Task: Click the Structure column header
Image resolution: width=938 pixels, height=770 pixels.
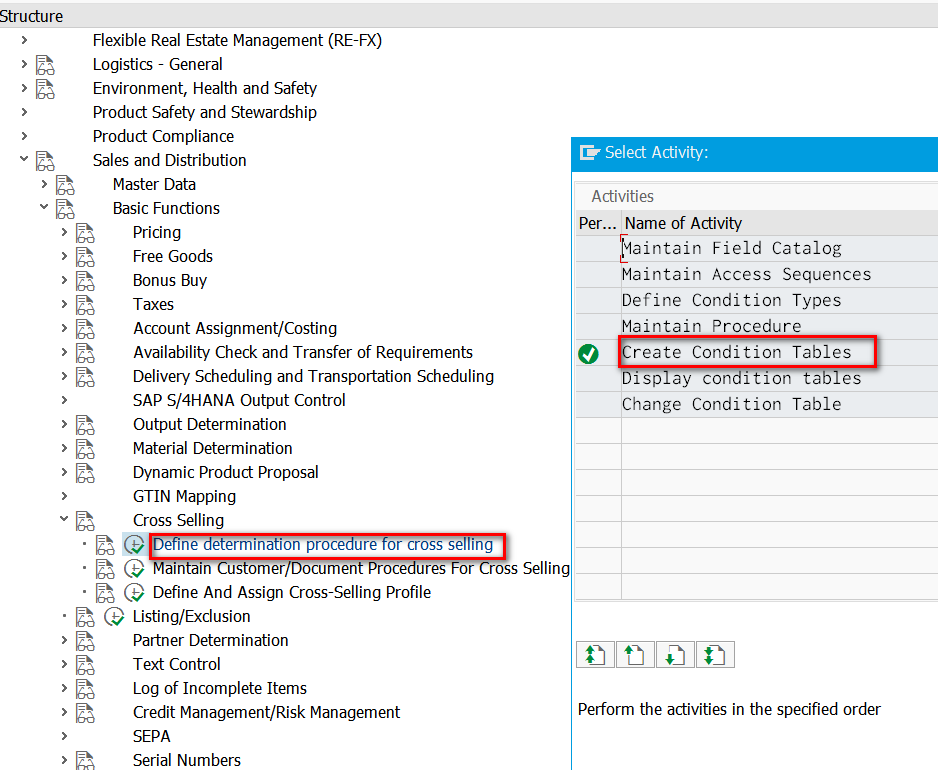Action: 31,16
